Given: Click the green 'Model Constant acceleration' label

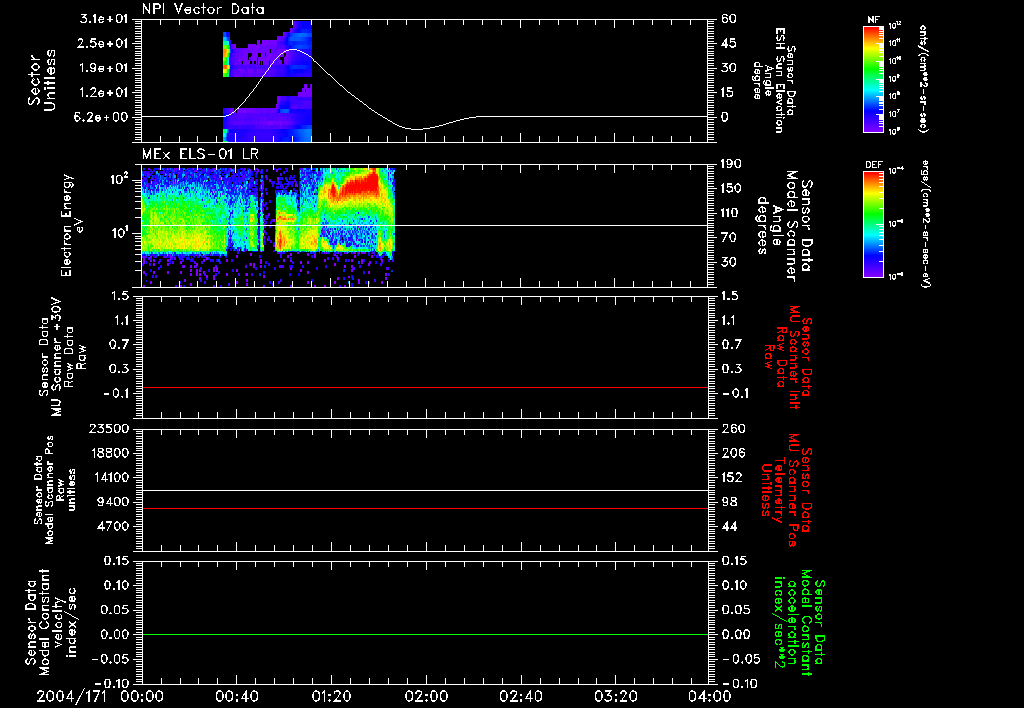Looking at the screenshot, I should coord(799,622).
